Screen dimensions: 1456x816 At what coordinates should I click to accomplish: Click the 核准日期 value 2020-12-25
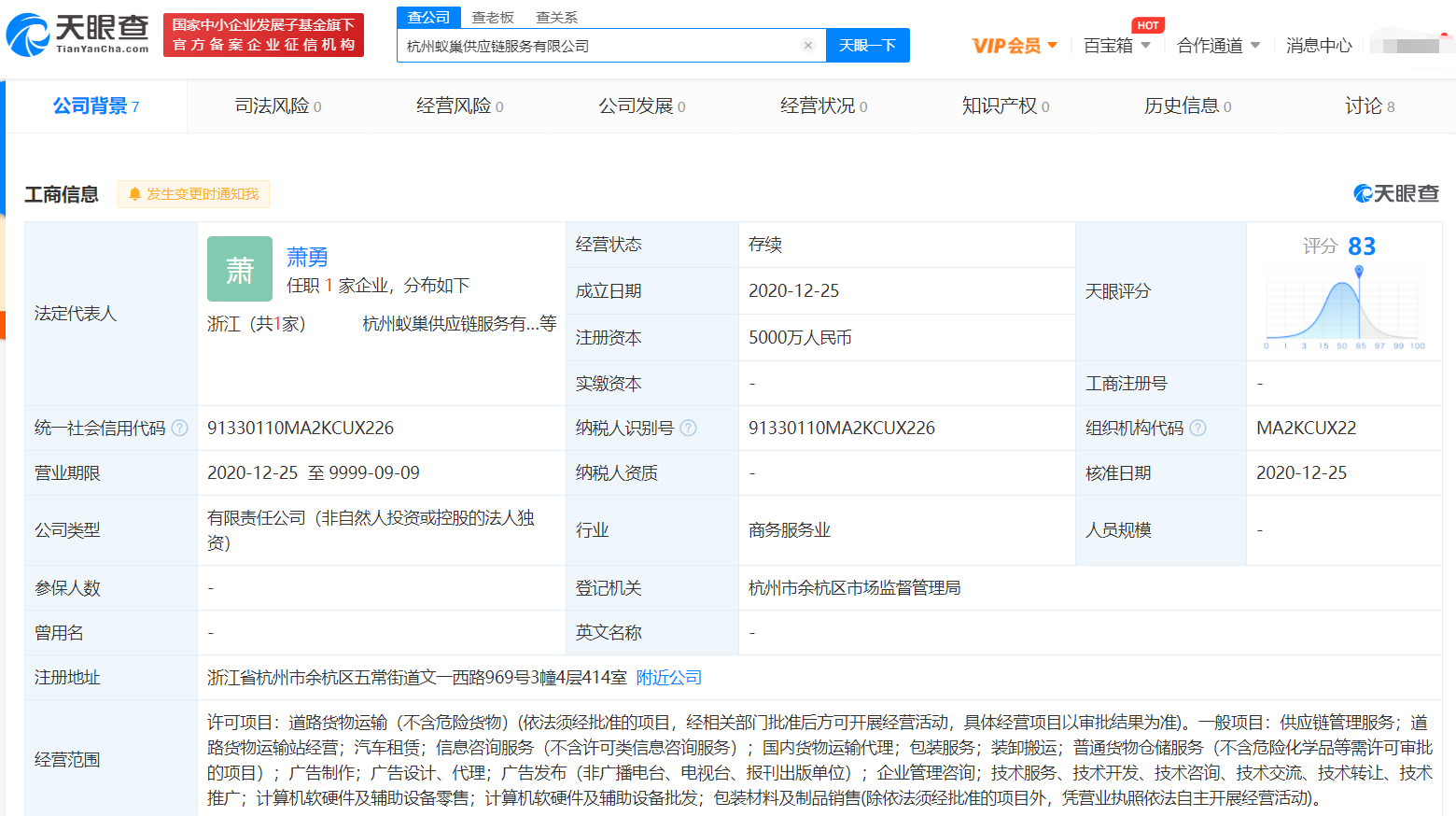pos(1302,473)
